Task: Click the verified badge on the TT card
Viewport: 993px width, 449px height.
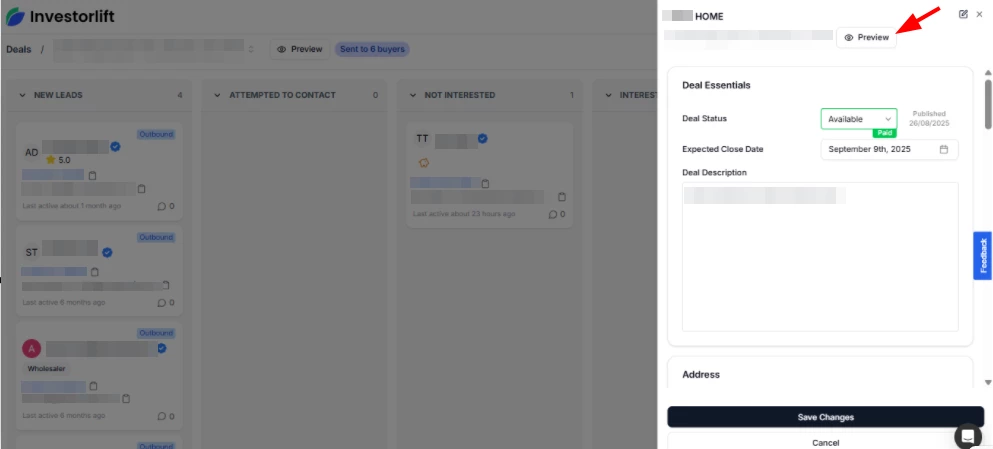Action: (x=483, y=138)
